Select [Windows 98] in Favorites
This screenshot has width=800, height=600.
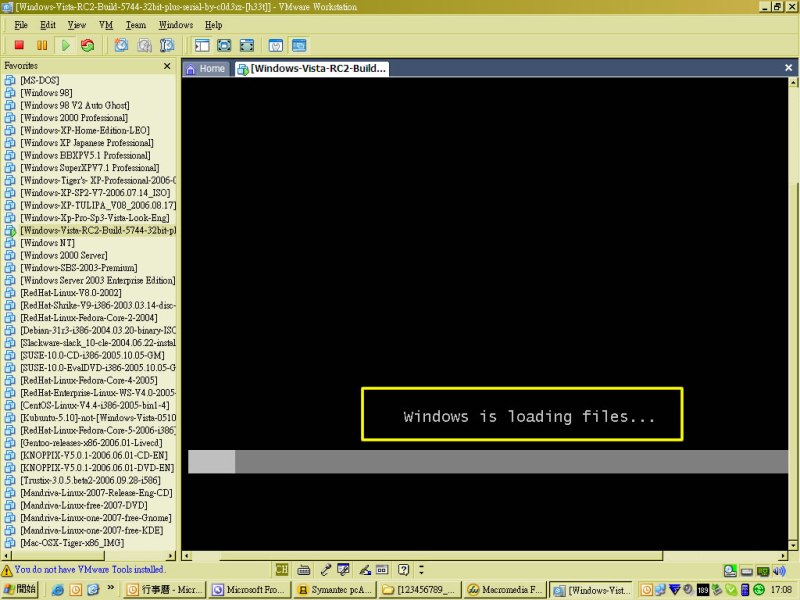tap(46, 93)
